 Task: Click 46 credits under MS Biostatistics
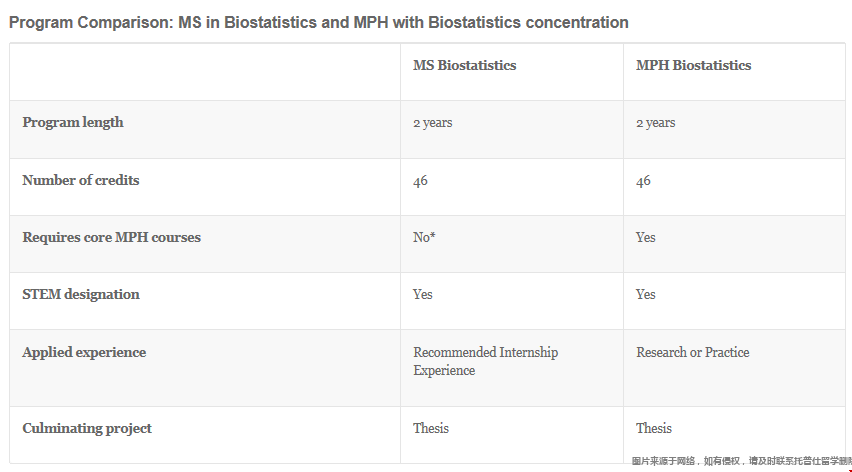420,181
